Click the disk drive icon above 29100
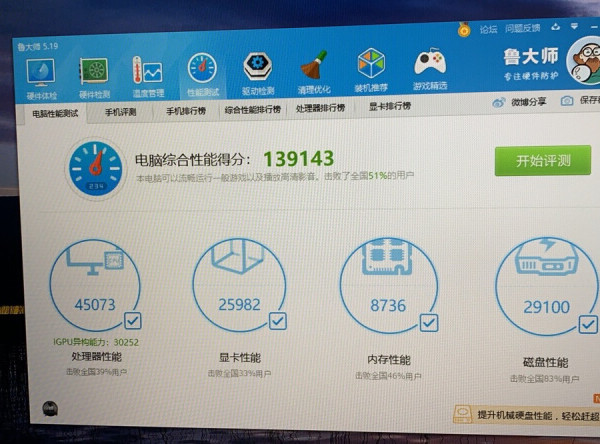 pos(546,256)
